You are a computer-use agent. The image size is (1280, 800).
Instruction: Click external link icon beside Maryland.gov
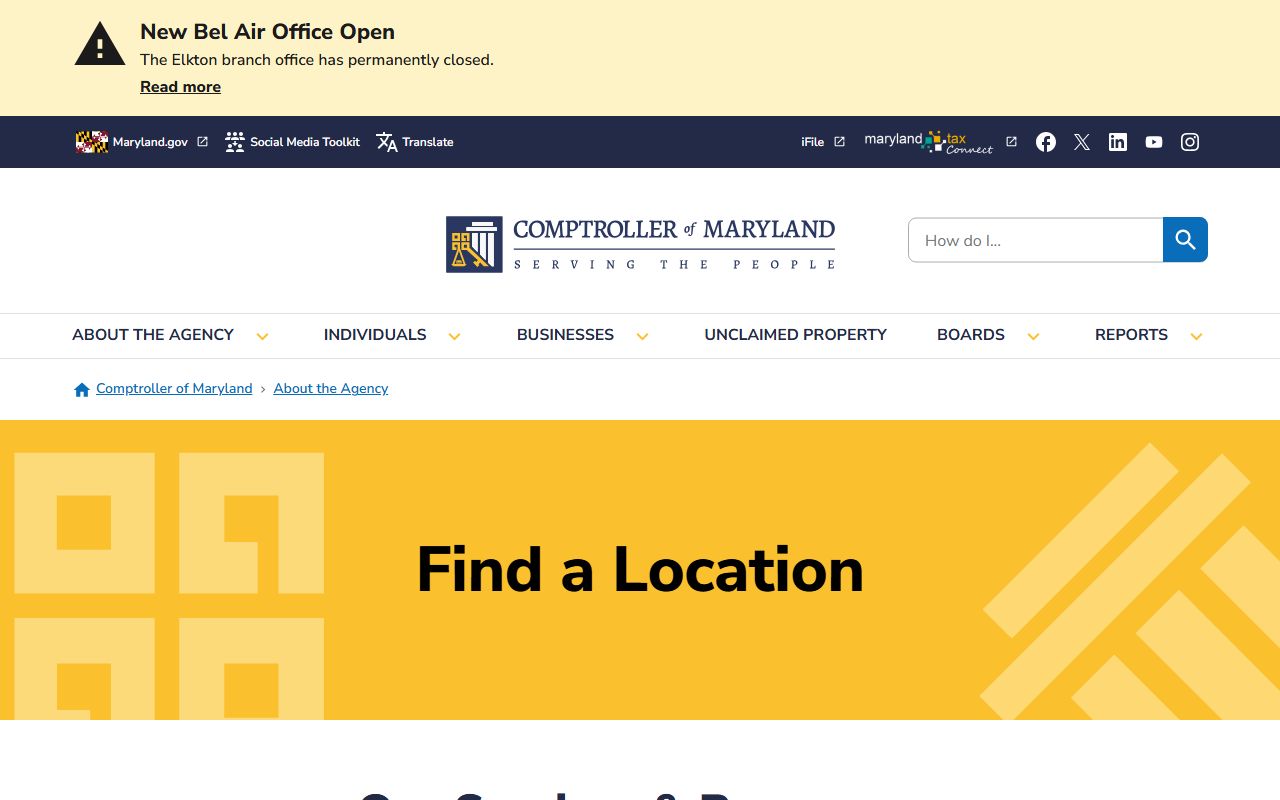click(202, 142)
